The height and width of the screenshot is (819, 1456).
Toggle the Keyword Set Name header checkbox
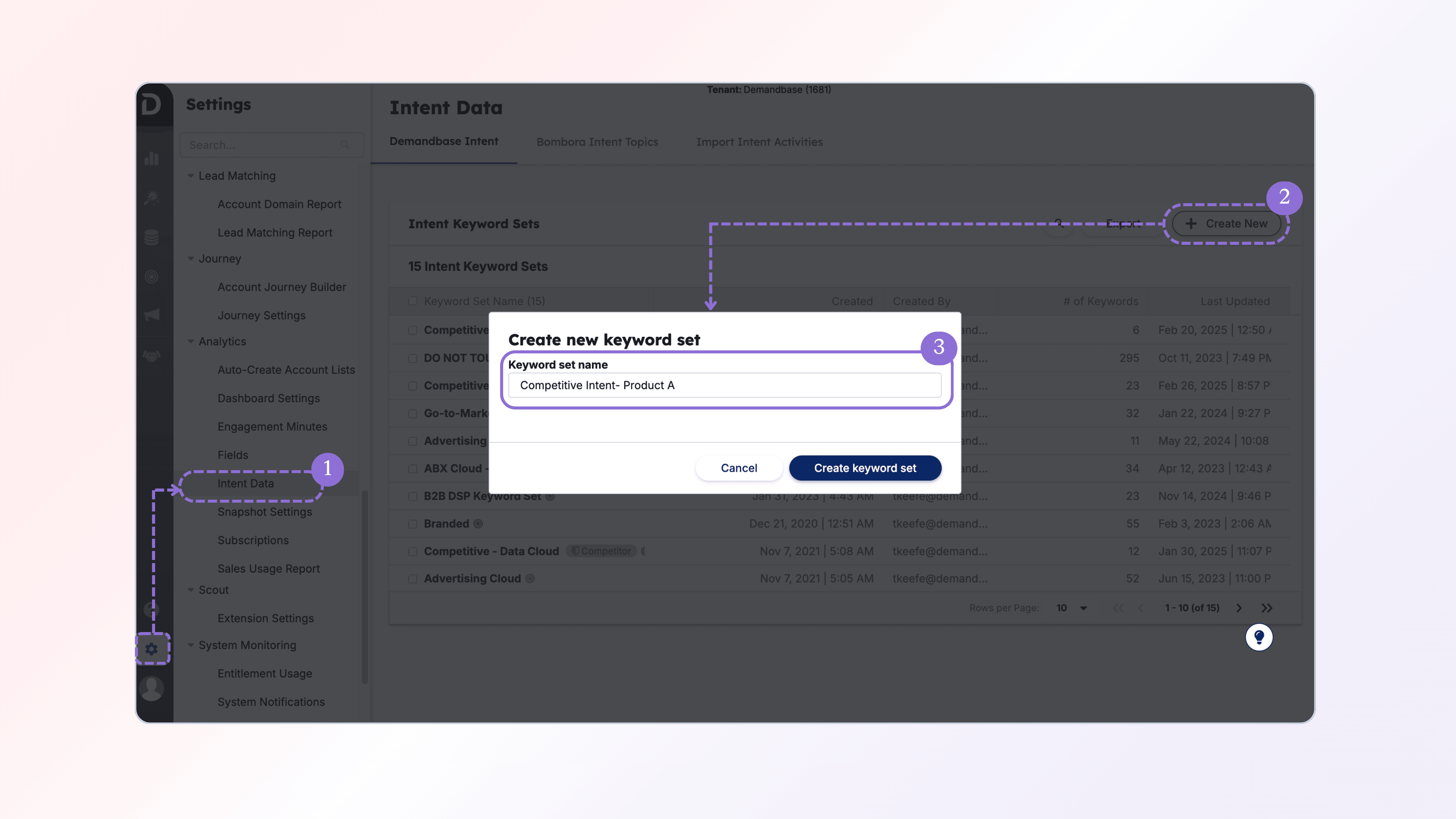coord(413,301)
